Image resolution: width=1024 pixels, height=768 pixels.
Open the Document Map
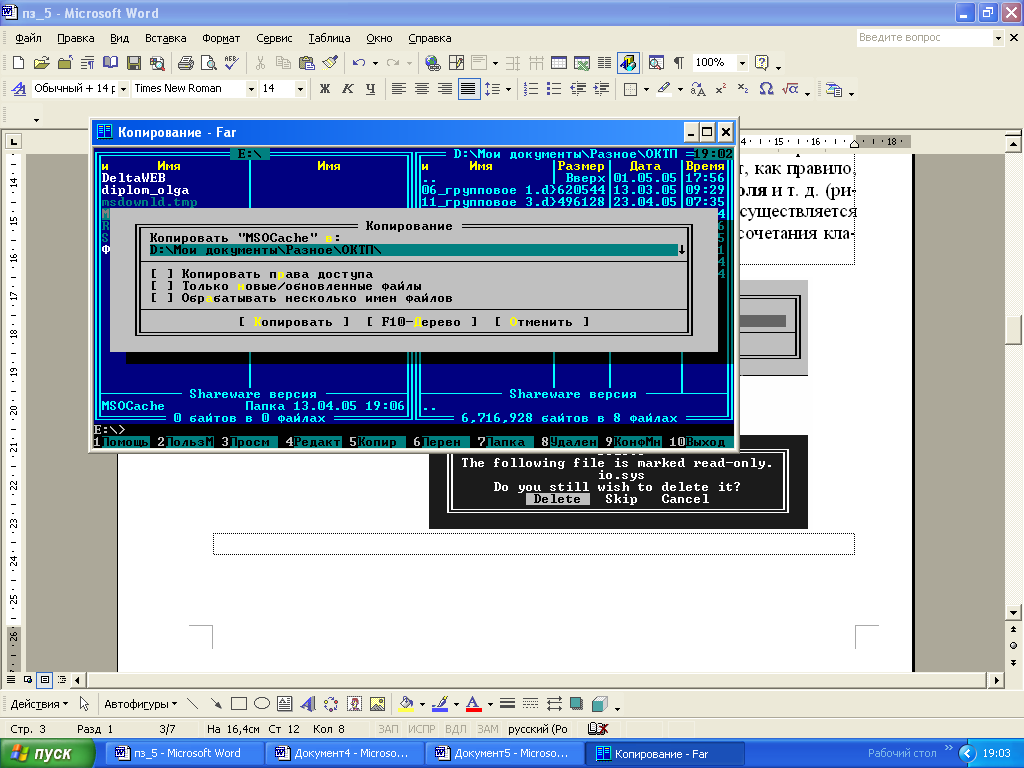[x=656, y=63]
